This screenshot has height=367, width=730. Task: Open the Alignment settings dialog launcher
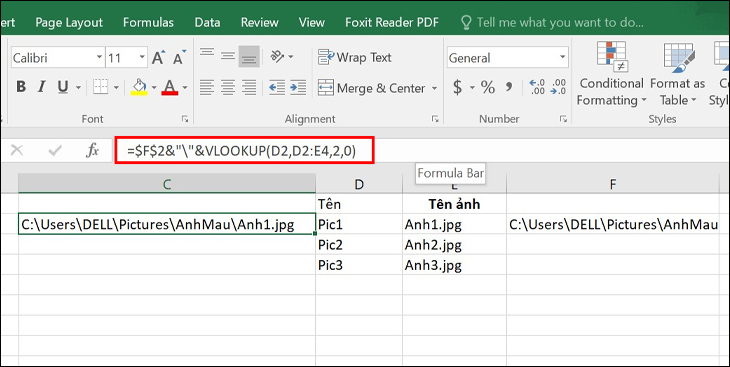click(435, 119)
